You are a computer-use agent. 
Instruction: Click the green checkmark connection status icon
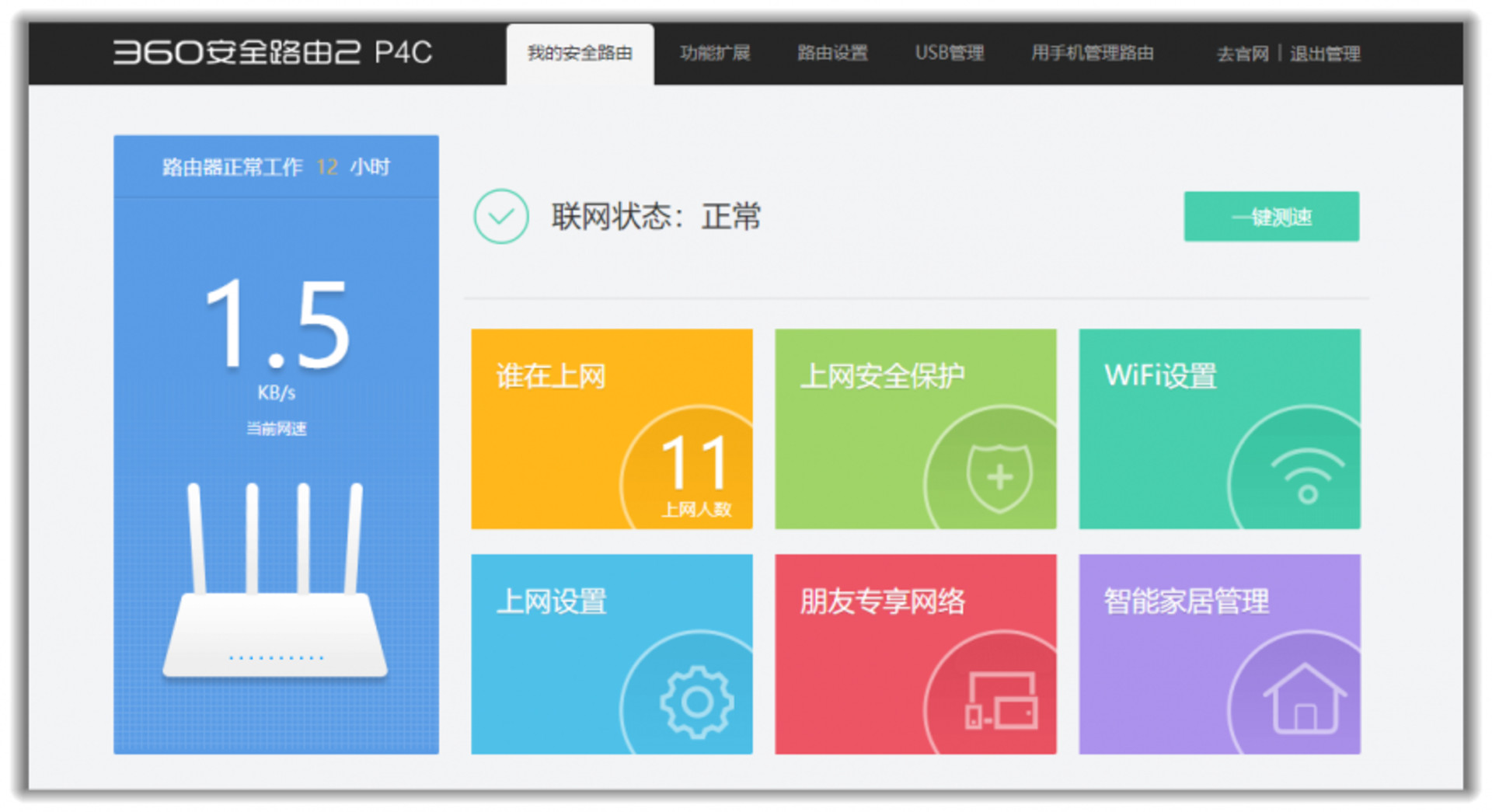tap(501, 217)
